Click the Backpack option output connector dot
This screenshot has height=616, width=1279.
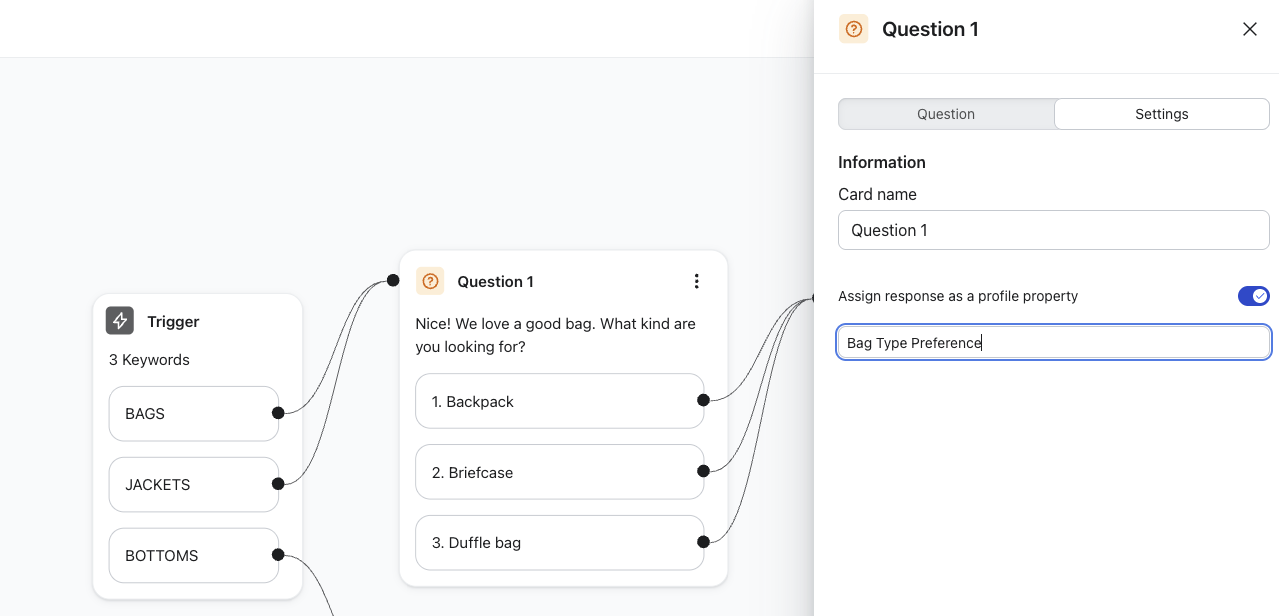(703, 400)
